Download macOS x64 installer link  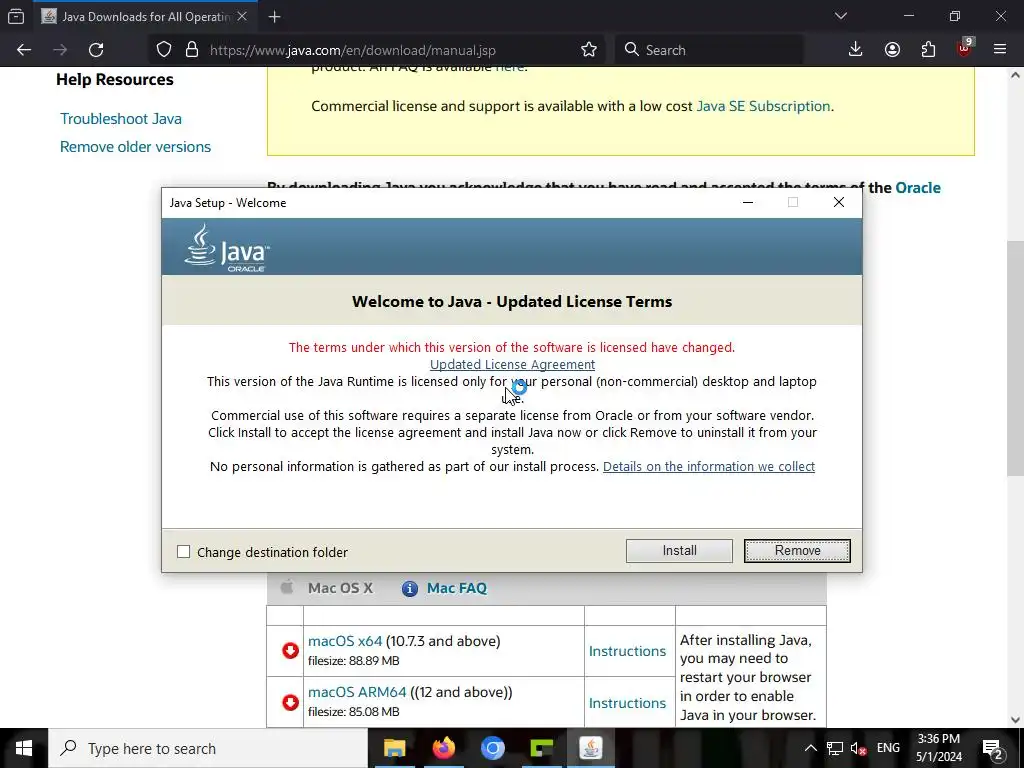pyautogui.click(x=345, y=641)
